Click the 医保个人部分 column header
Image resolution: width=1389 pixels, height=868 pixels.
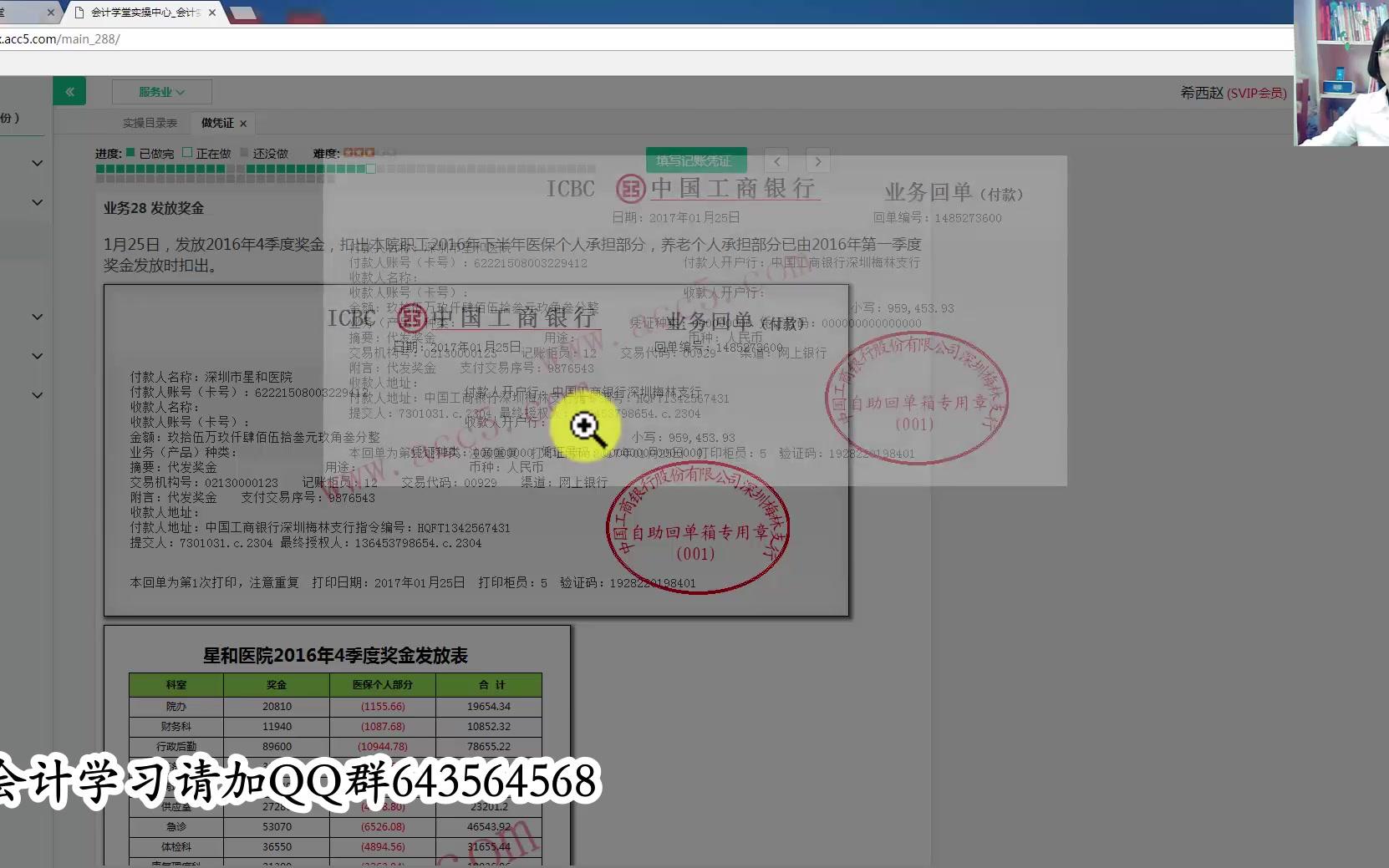383,685
